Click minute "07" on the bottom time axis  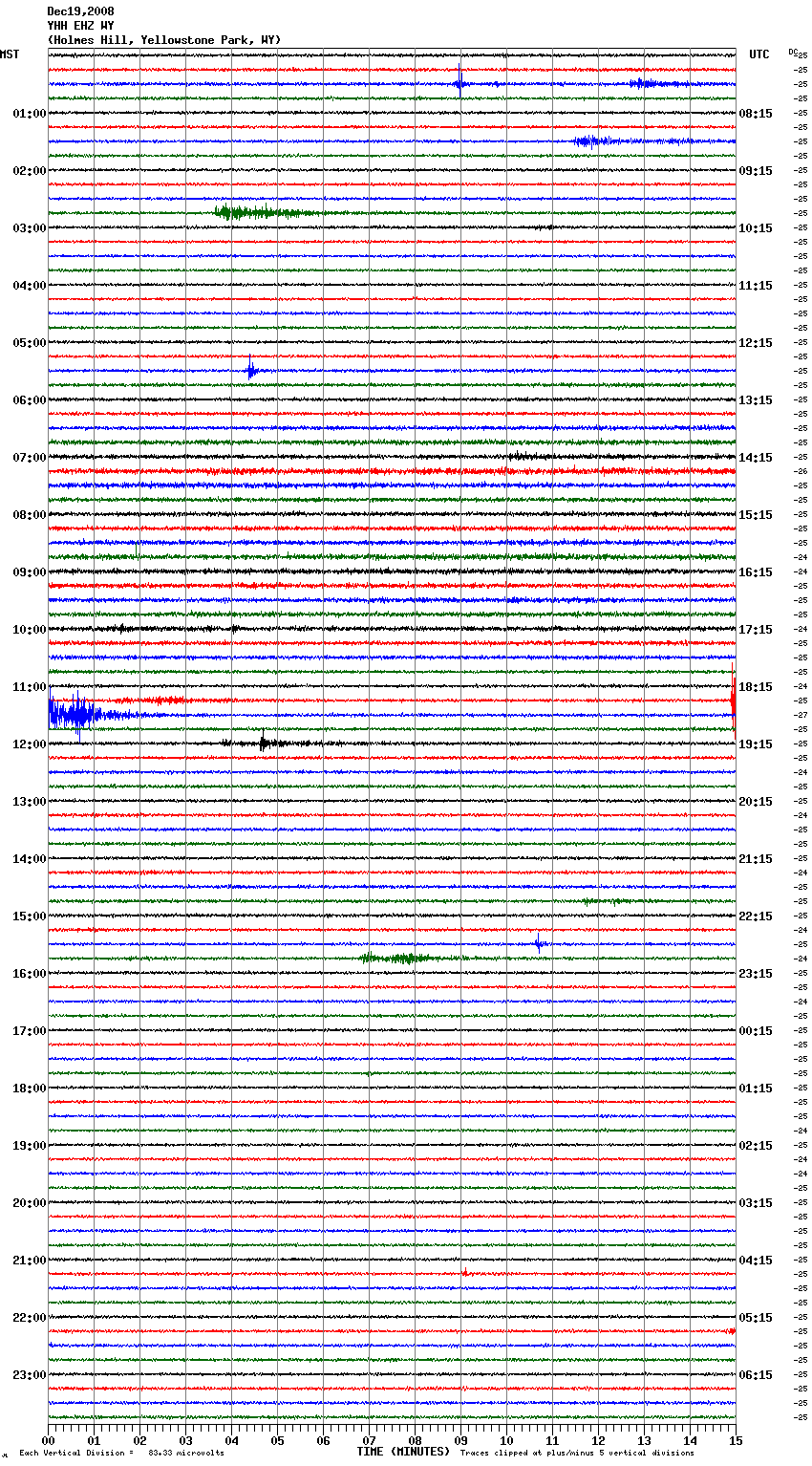[x=370, y=1440]
